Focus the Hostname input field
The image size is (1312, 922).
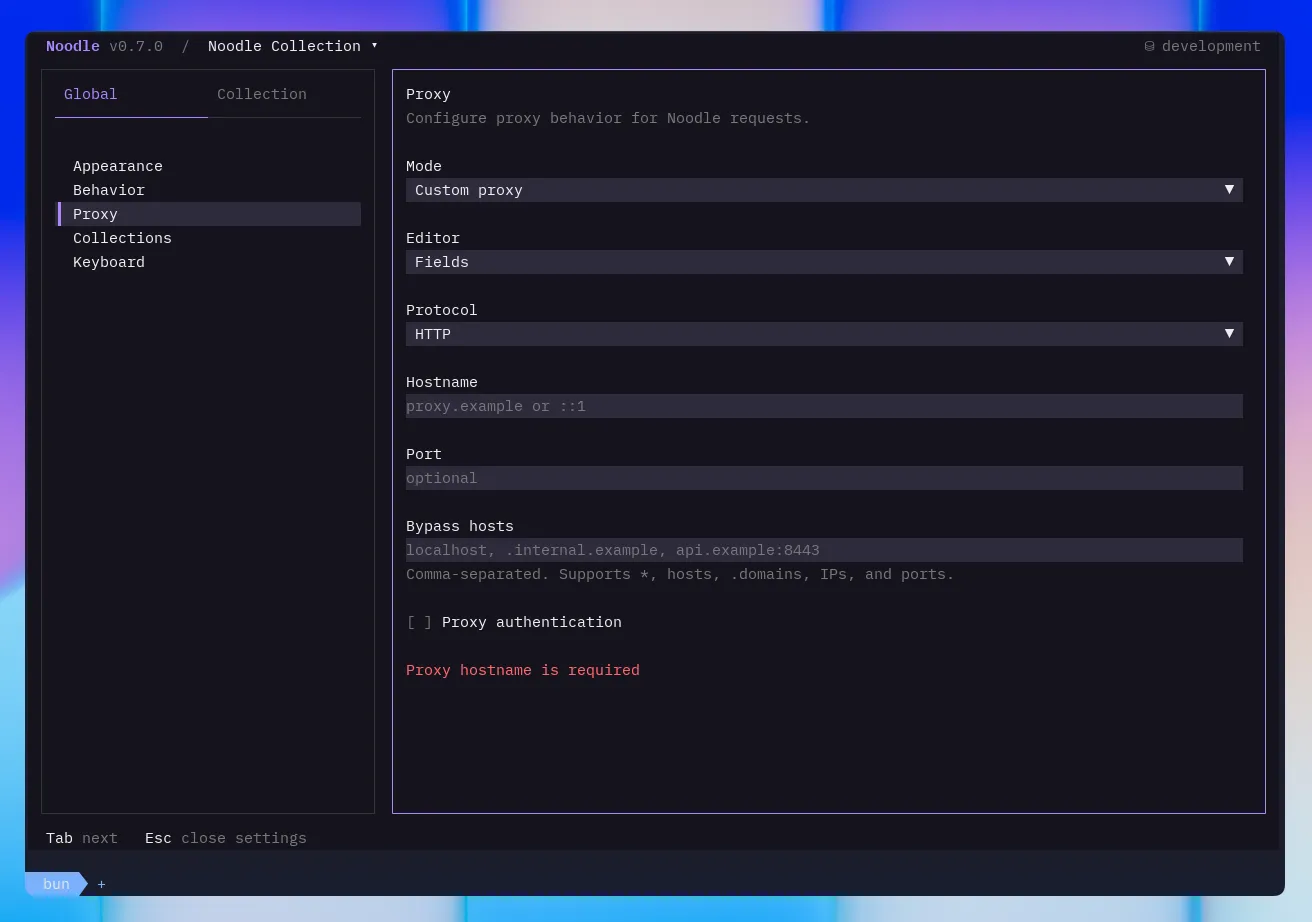tap(824, 406)
